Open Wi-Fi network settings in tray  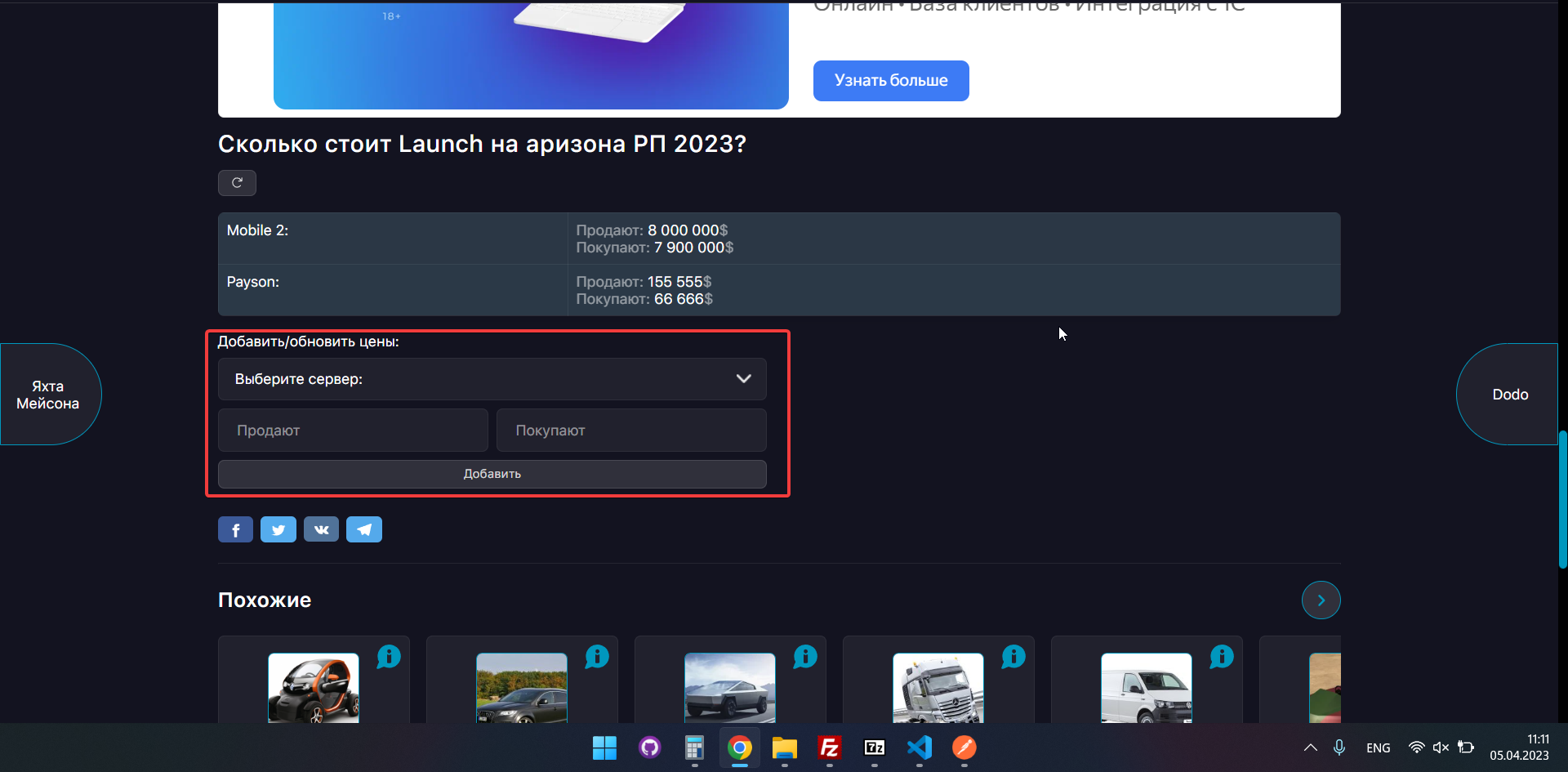1417,747
